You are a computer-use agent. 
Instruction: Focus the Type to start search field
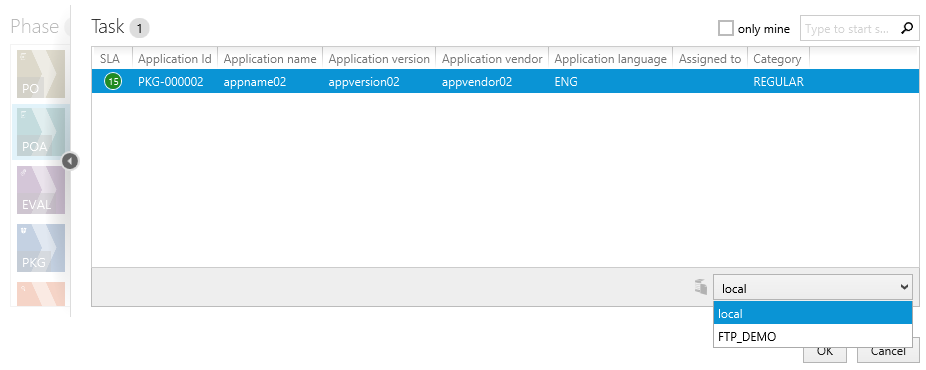click(849, 28)
